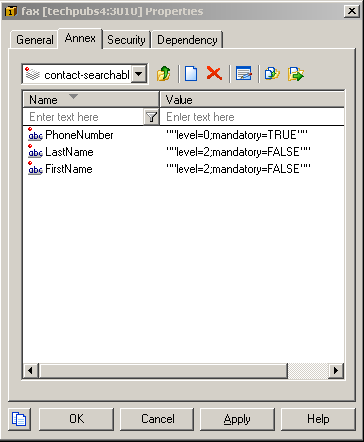The image size is (364, 442).
Task: Click the import from configuration file icon
Action: click(272, 74)
